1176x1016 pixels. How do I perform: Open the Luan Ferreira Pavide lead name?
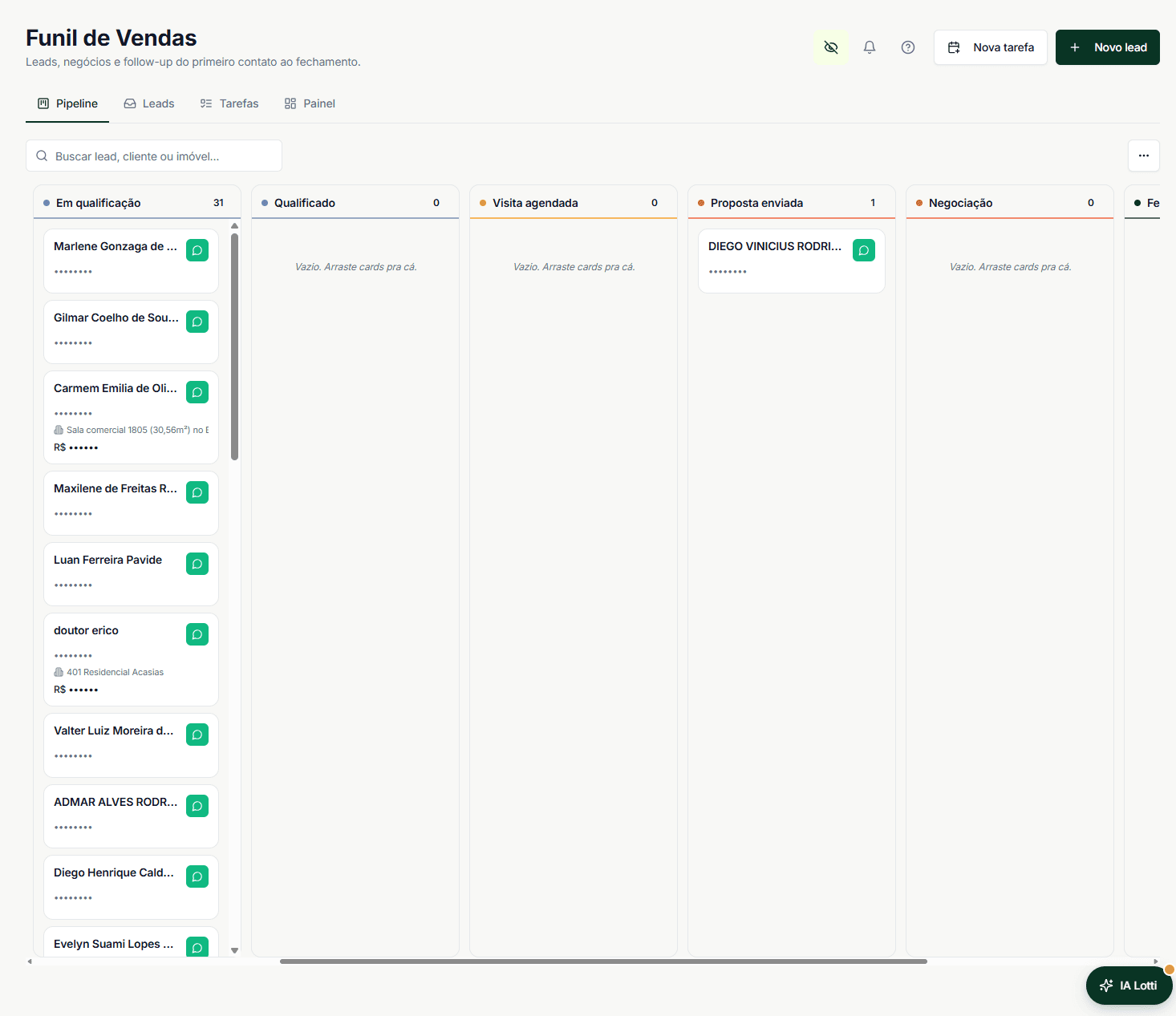pos(107,560)
